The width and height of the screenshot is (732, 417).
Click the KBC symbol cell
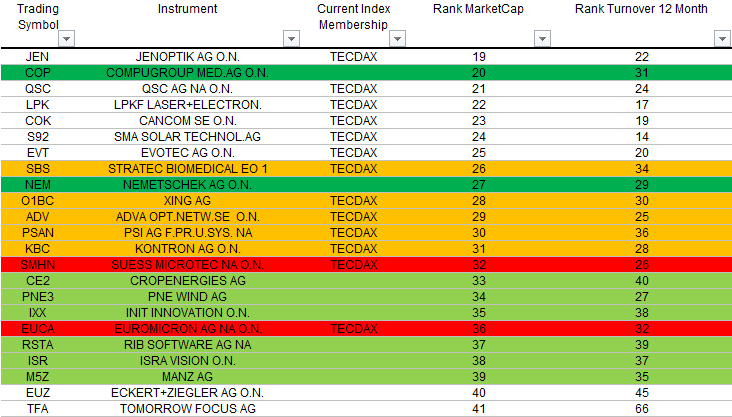(x=37, y=248)
